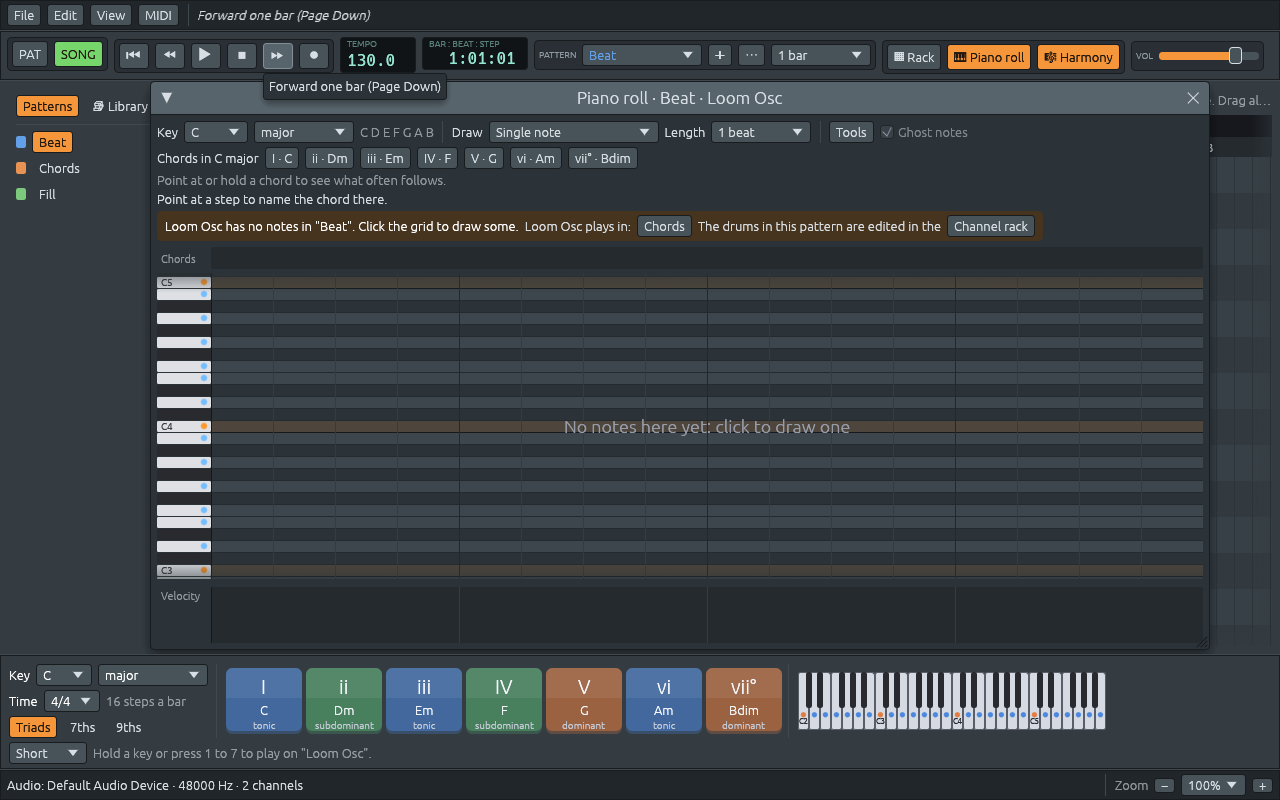Viewport: 1280px width, 800px height.
Task: Insert the vii° · Bdim chord button
Action: click(x=602, y=158)
